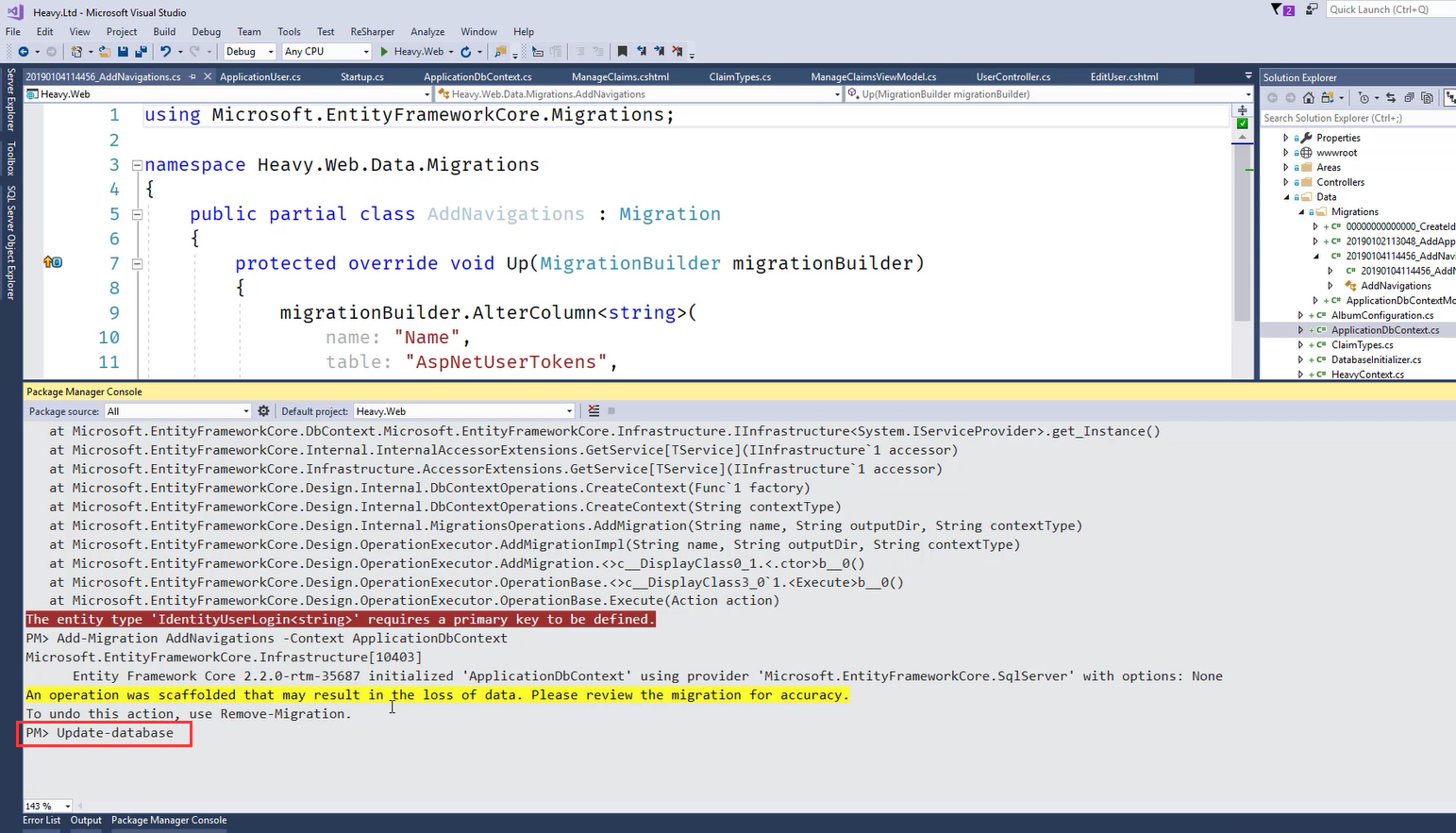Click the feedback icon next to Quick Launch
This screenshot has height=833, width=1456.
coord(1312,9)
